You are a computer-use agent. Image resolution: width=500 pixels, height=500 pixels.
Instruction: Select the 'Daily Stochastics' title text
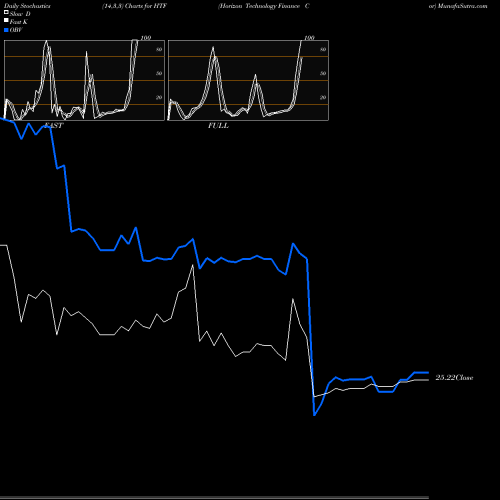pos(27,6)
